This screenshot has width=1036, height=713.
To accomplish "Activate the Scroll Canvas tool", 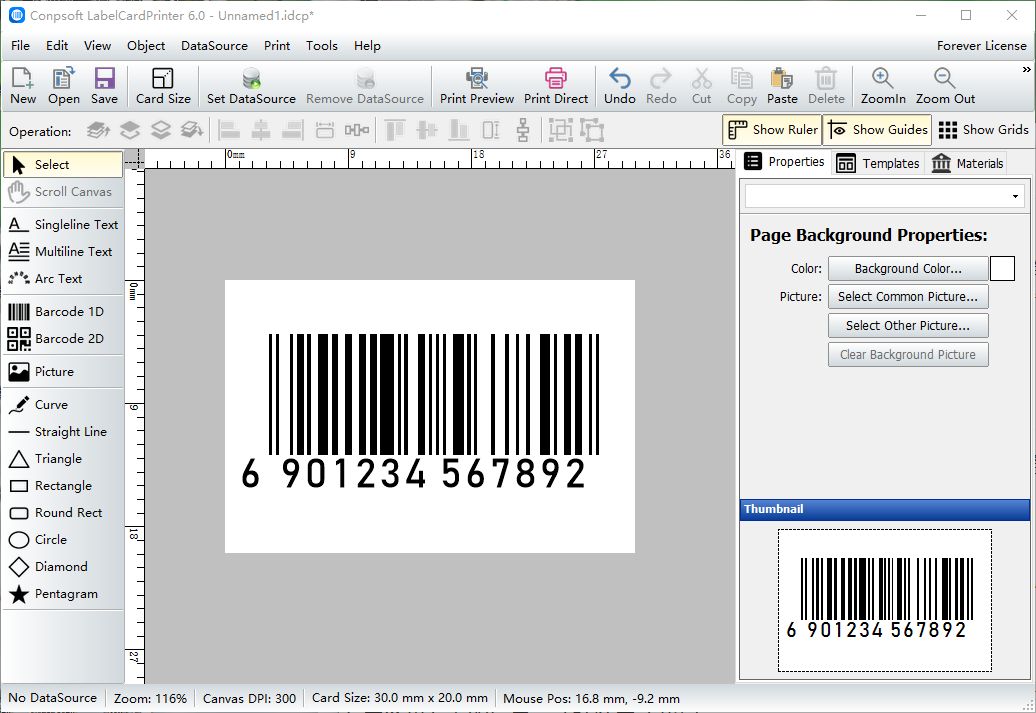I will coord(63,192).
